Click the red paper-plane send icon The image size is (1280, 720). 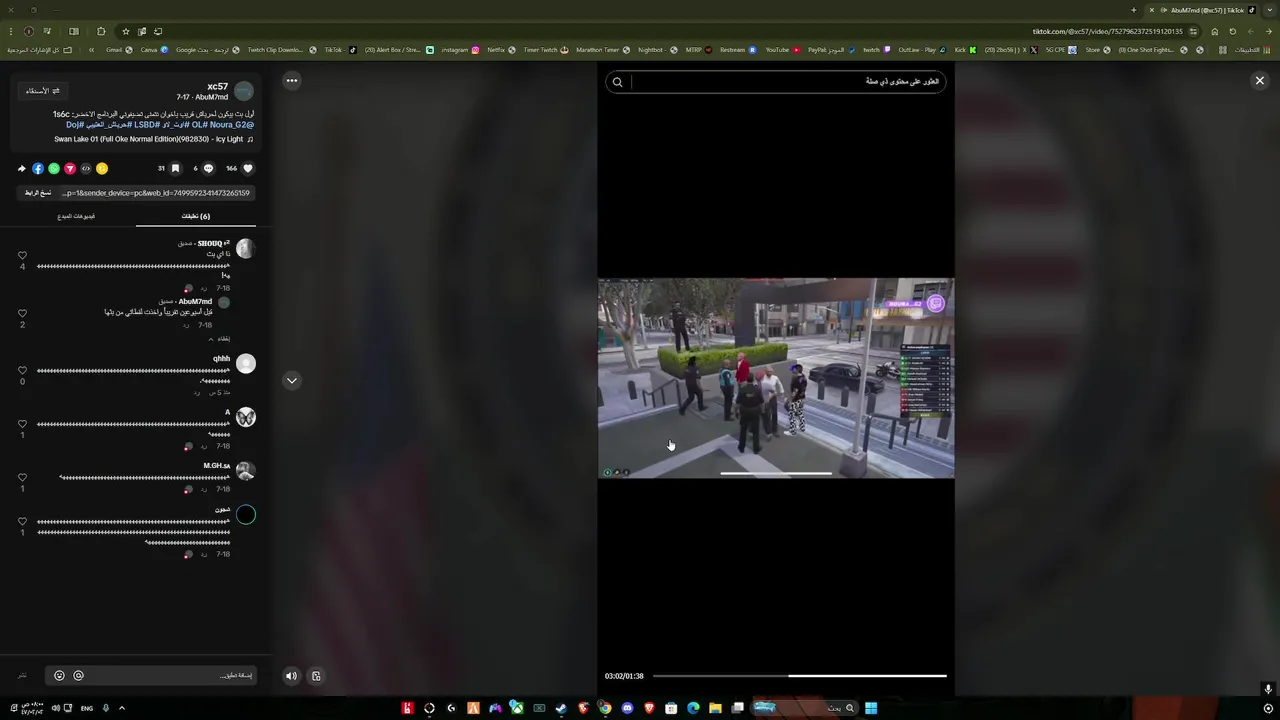70,168
